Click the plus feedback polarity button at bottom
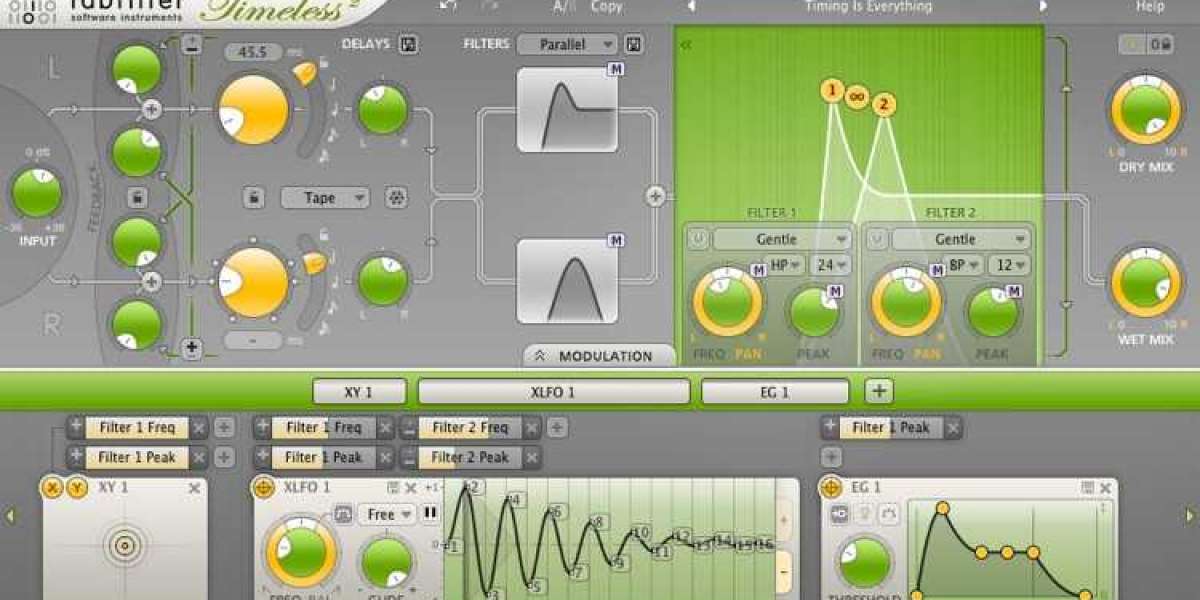The image size is (1200, 600). (192, 349)
